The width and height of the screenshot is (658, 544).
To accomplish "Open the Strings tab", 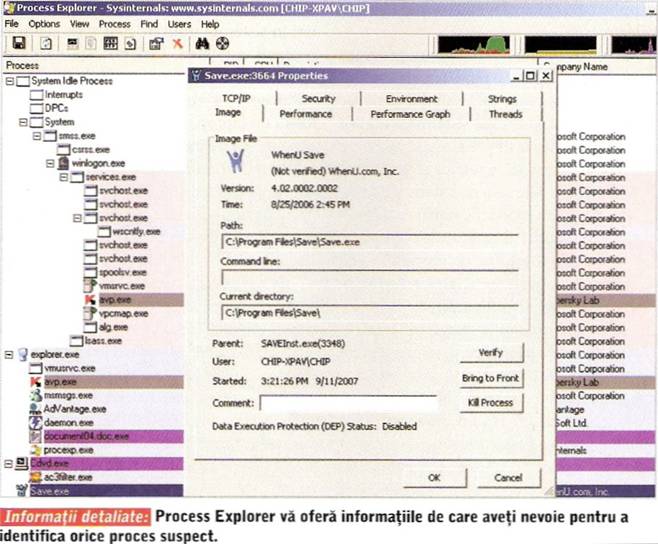I will (502, 99).
